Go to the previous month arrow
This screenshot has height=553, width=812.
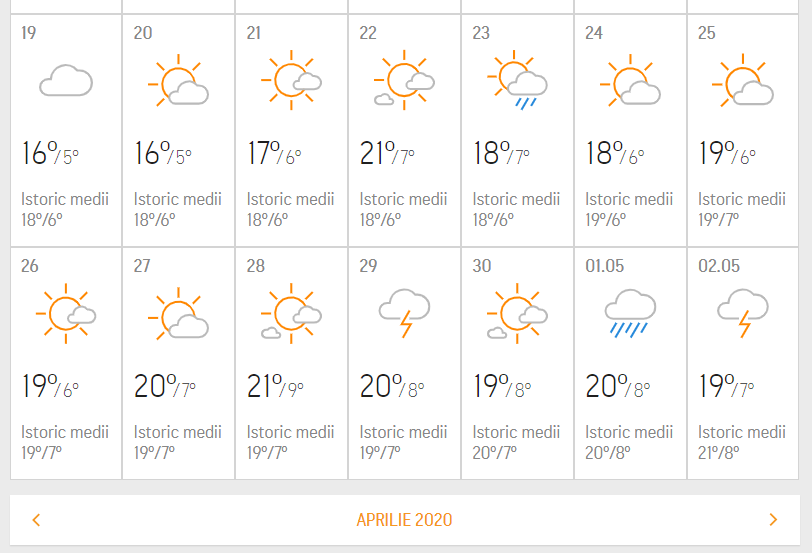[37, 520]
